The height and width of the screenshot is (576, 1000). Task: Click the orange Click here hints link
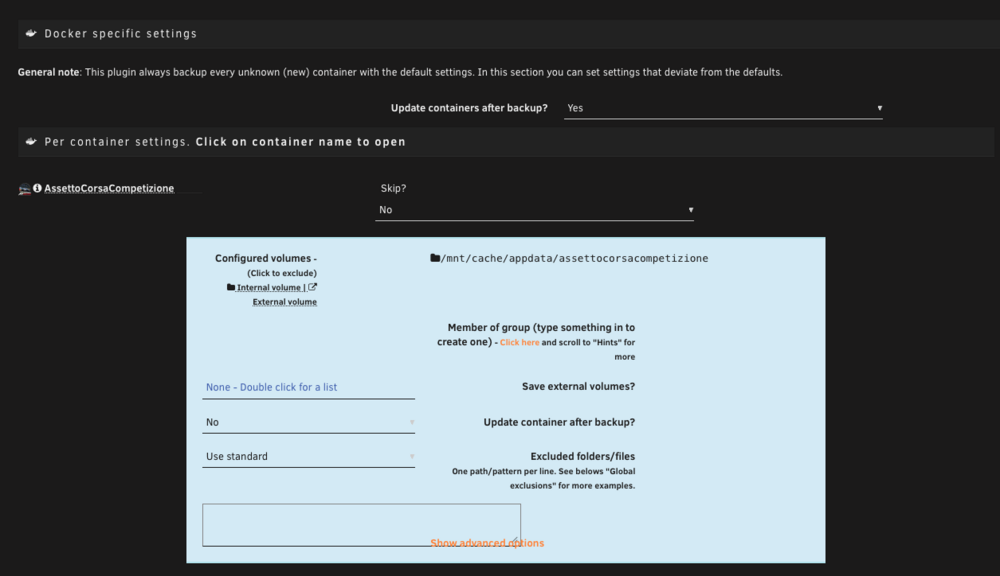519,343
